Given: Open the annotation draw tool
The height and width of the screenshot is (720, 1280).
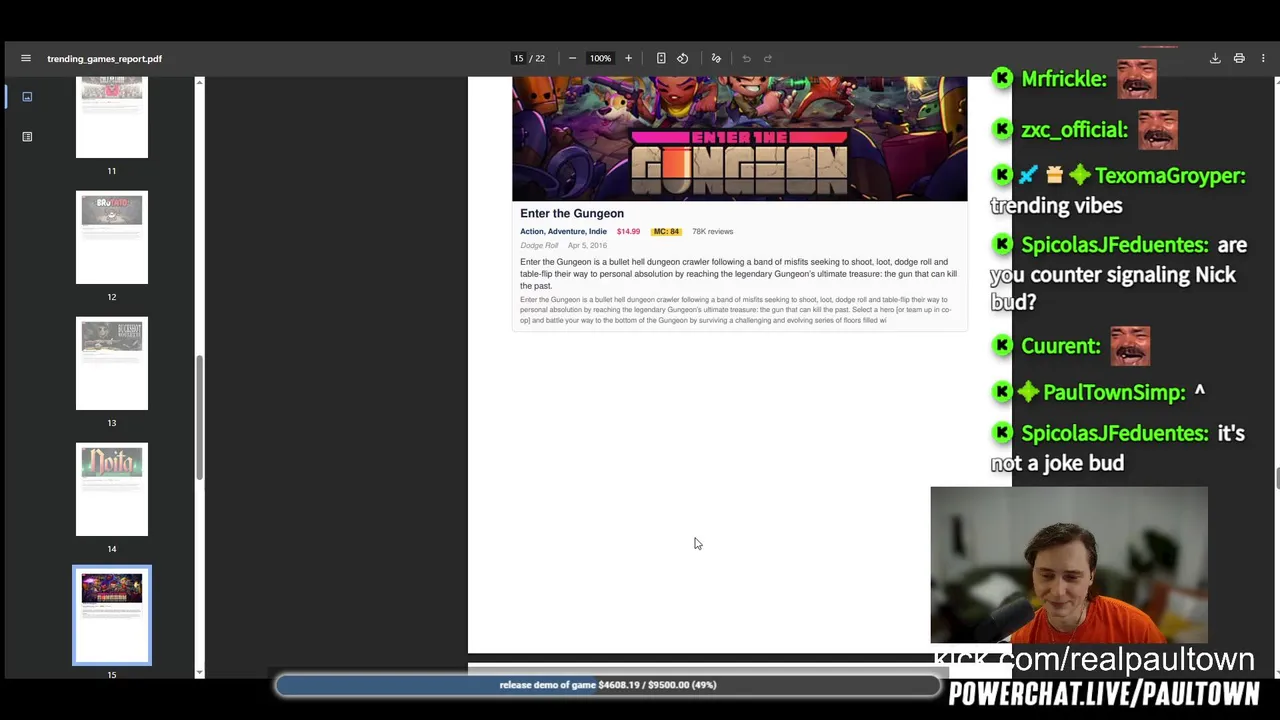Looking at the screenshot, I should click(716, 58).
